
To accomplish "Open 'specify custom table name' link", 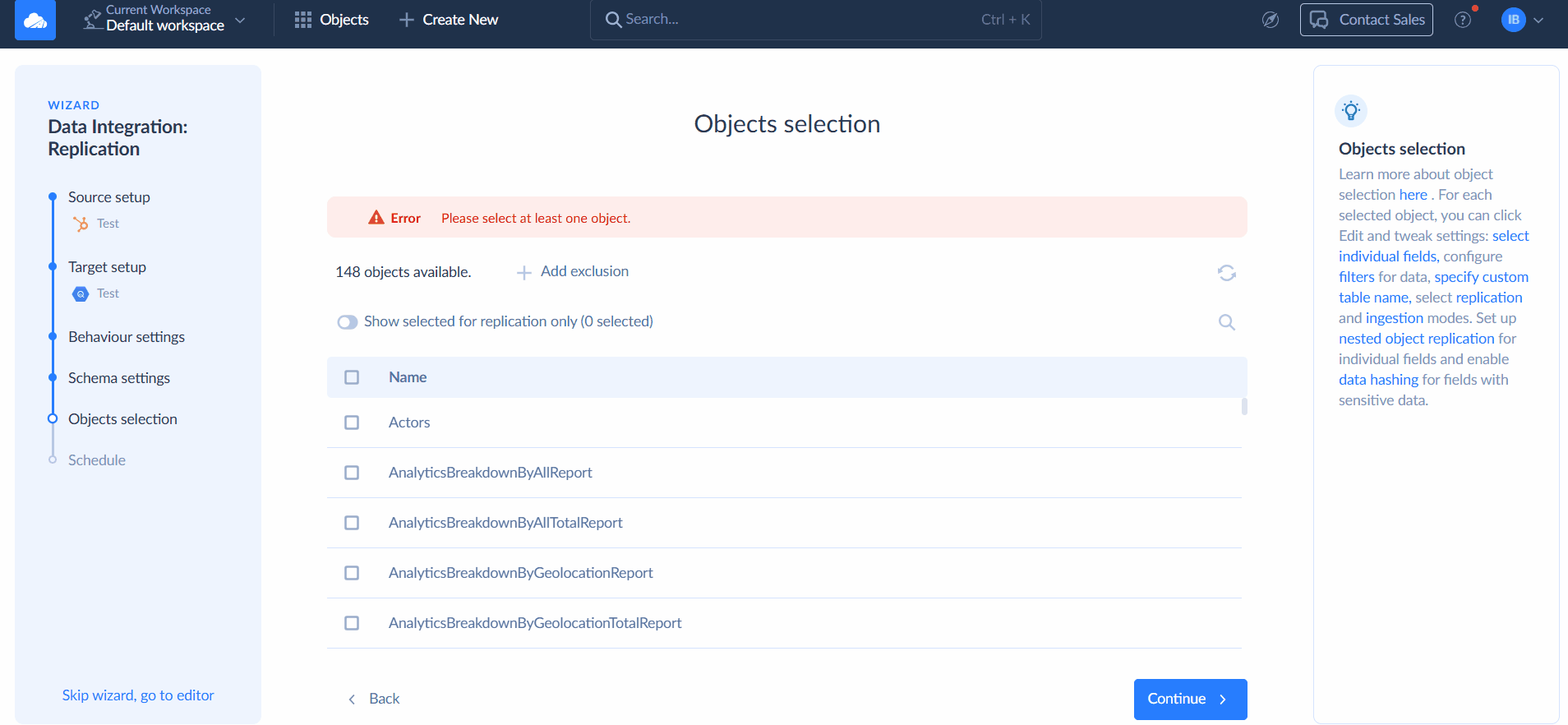I will pyautogui.click(x=1434, y=287).
